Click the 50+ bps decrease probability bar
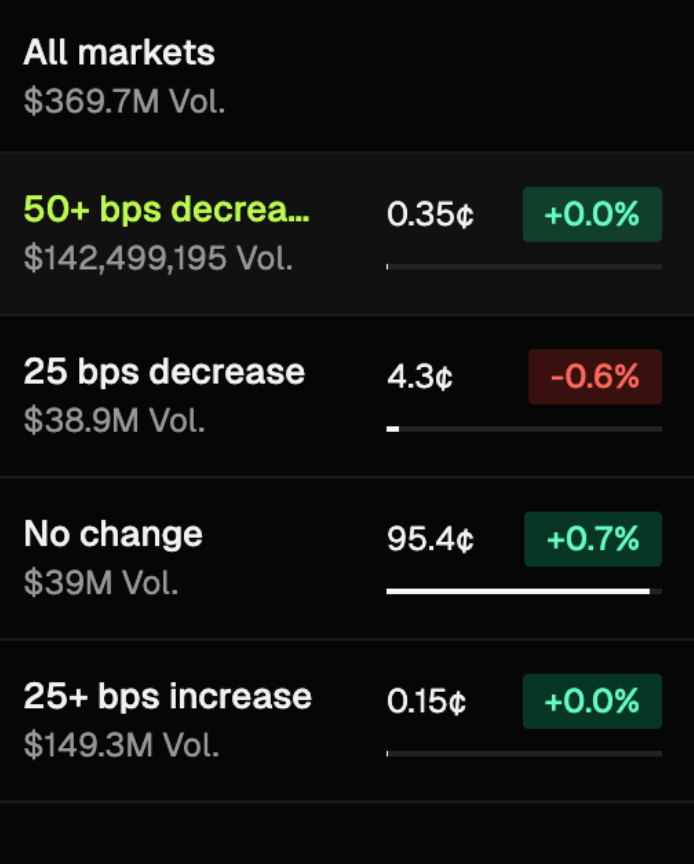Image resolution: width=694 pixels, height=864 pixels. click(x=524, y=267)
